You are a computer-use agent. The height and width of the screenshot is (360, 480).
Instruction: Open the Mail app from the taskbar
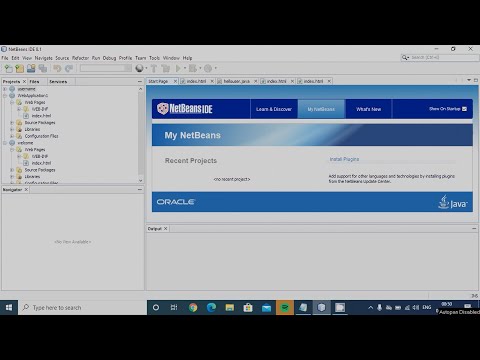[266, 307]
